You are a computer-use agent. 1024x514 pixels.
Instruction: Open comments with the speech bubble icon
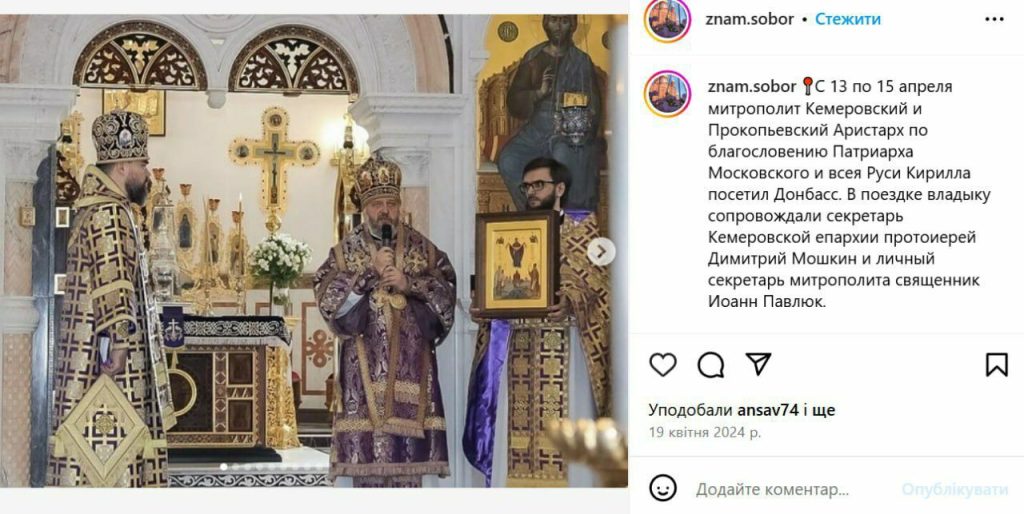(711, 364)
